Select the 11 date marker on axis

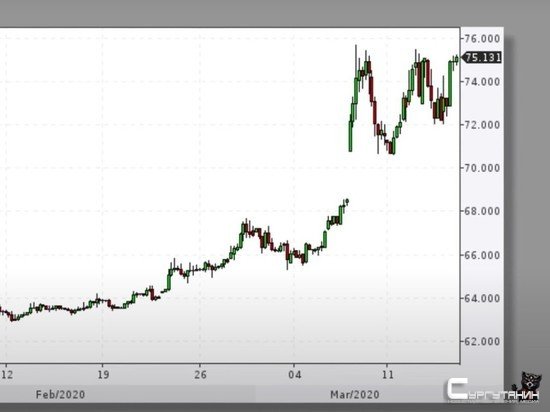[388, 374]
